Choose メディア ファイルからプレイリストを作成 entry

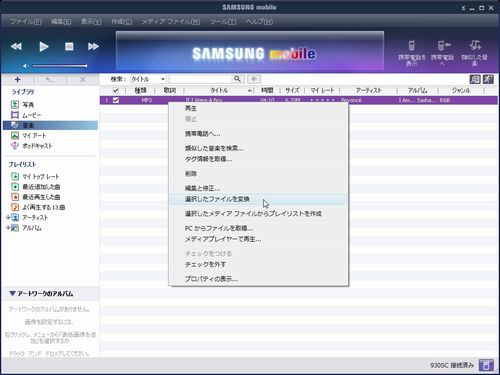258,213
